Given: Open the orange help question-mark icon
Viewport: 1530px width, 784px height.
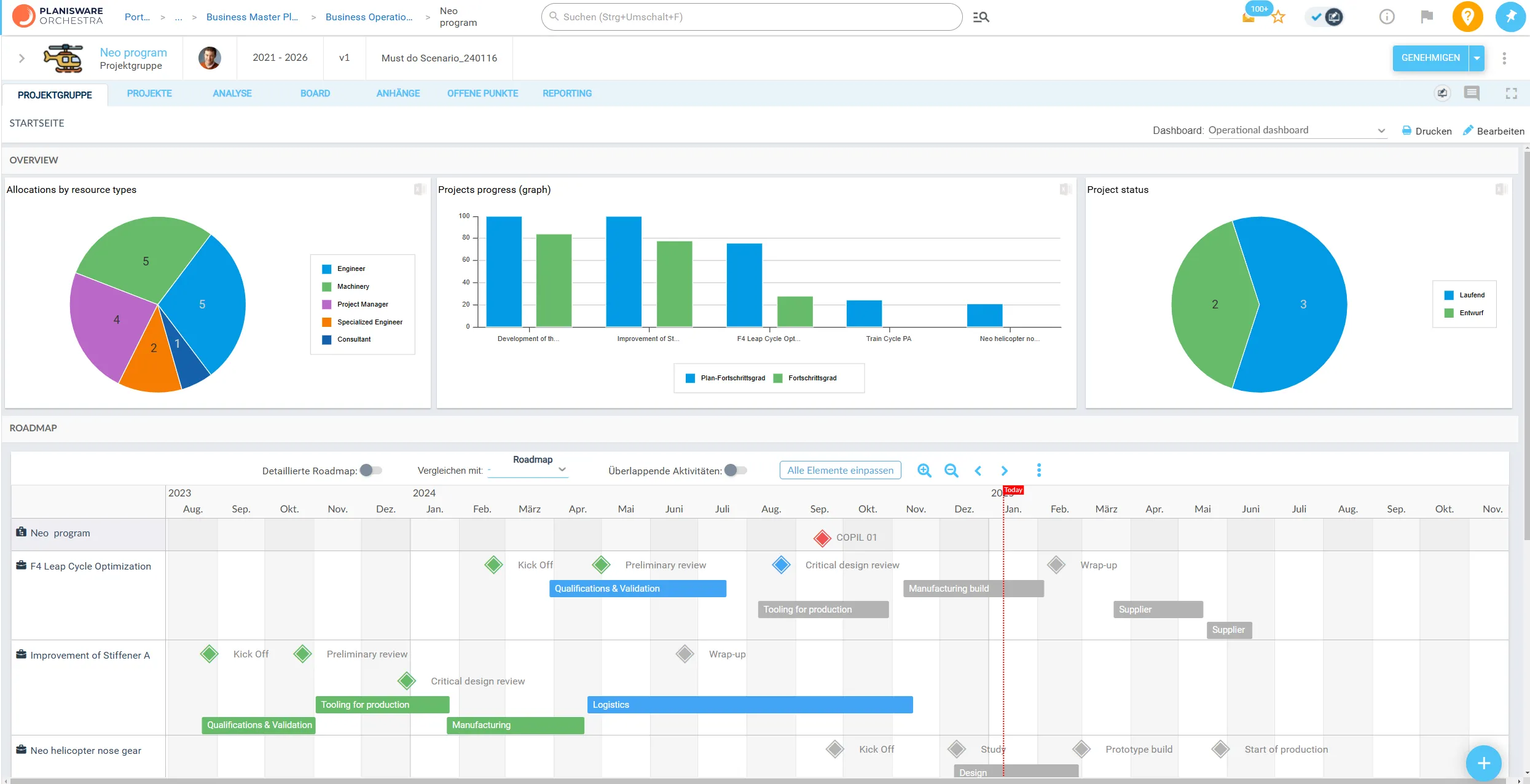Looking at the screenshot, I should [1468, 17].
